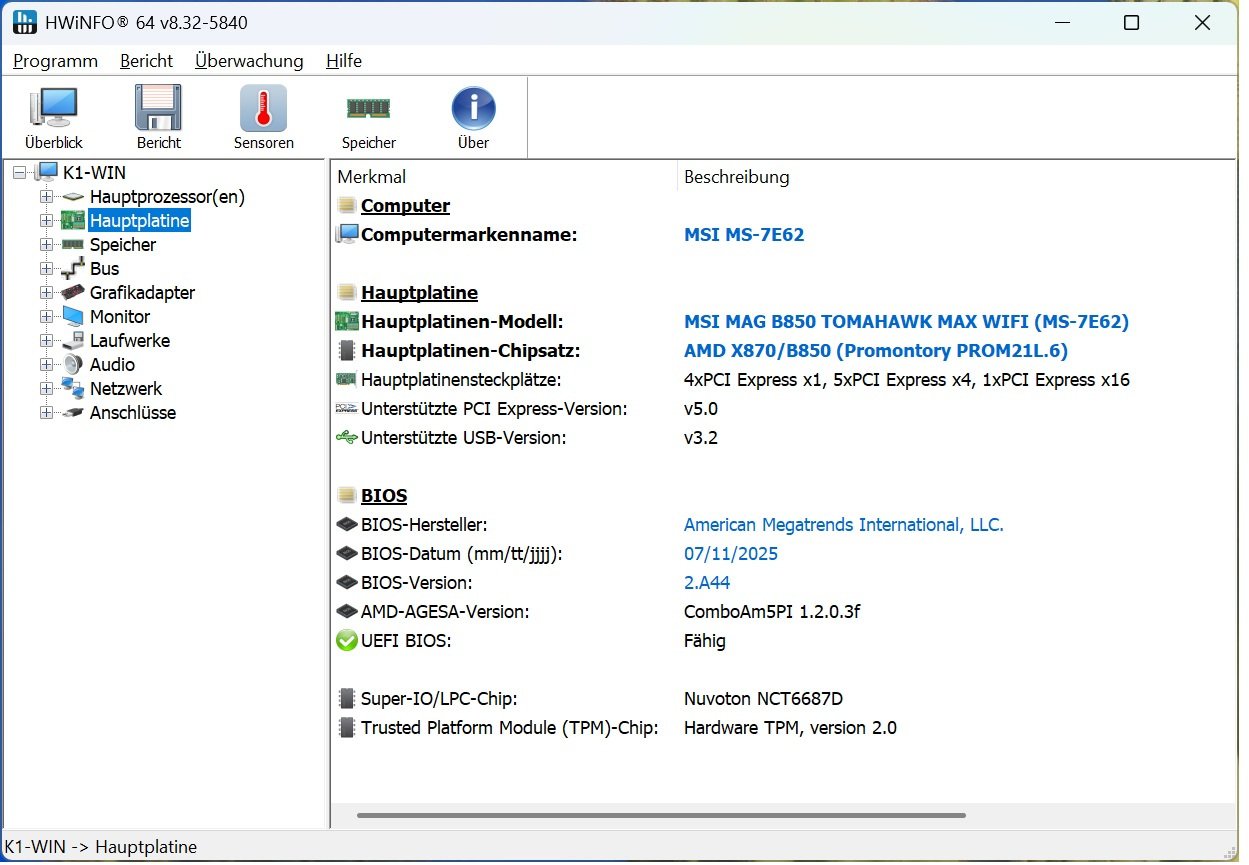Expand the Laufwerke tree node

46,341
